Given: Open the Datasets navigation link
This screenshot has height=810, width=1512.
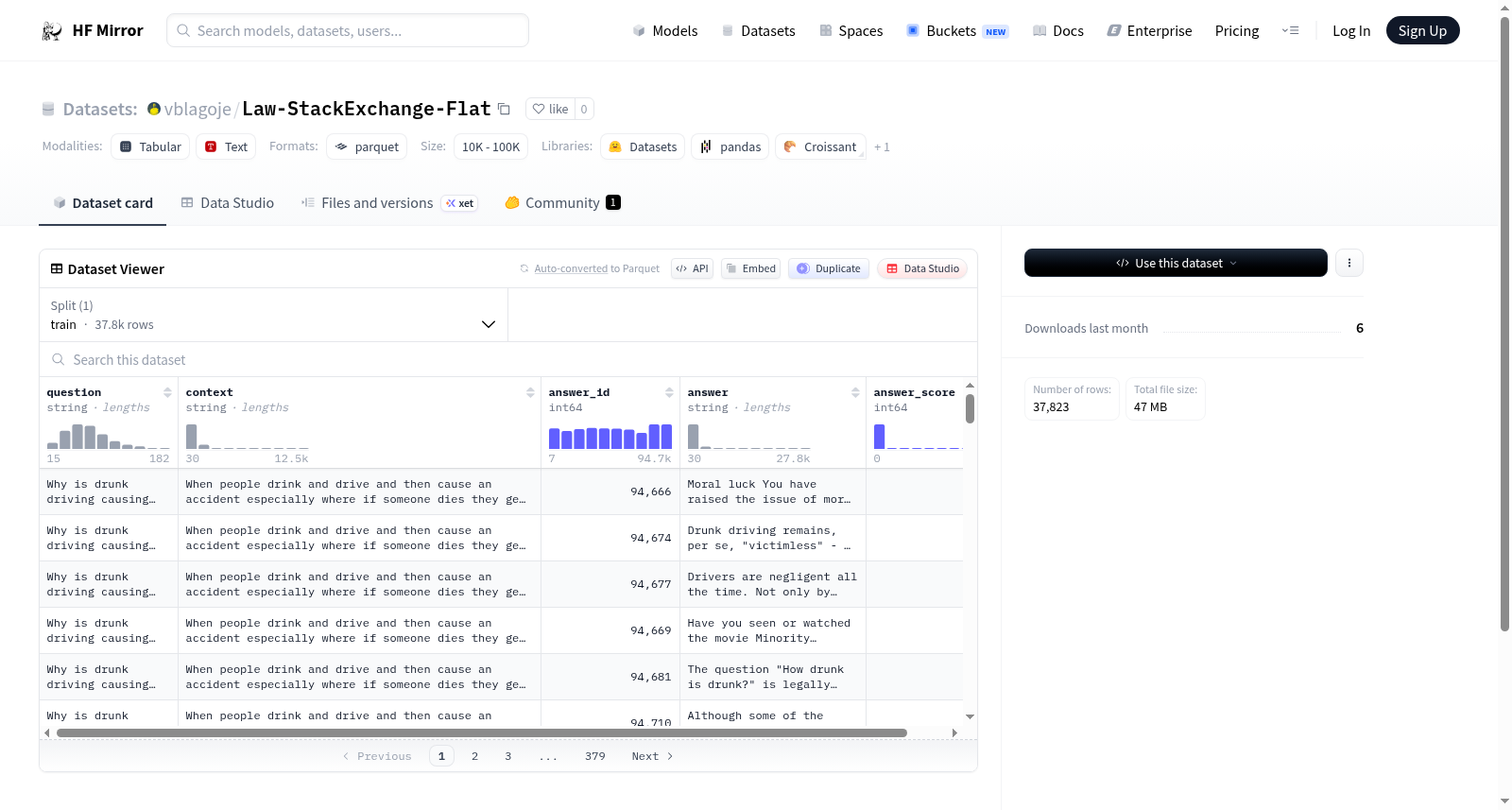Looking at the screenshot, I should (x=759, y=31).
